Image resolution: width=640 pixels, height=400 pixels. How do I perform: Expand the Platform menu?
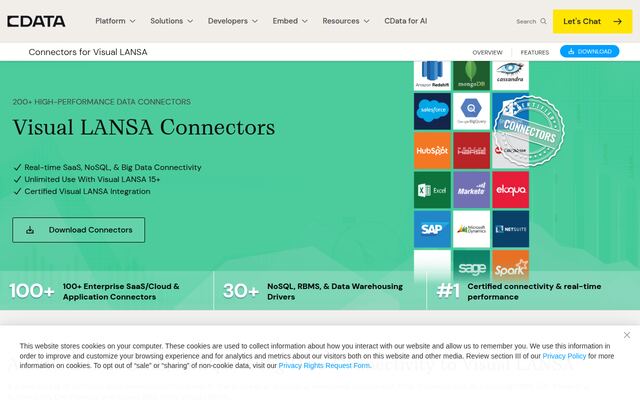click(x=115, y=21)
